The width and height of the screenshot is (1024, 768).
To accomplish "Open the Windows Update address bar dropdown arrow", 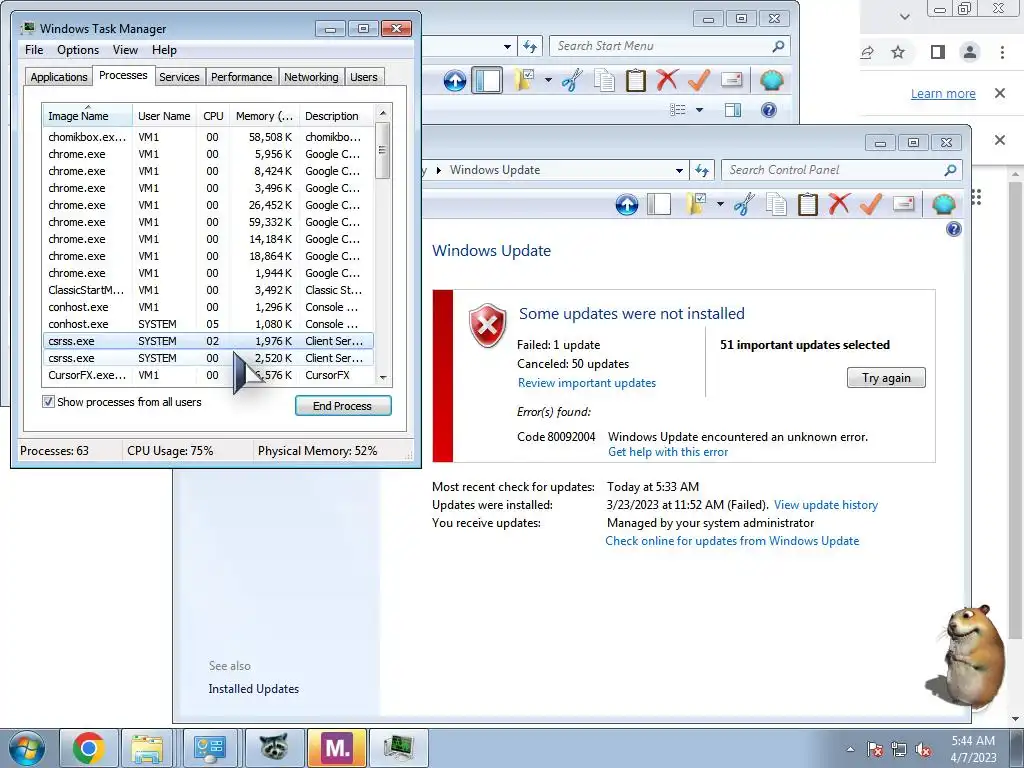I will [679, 170].
